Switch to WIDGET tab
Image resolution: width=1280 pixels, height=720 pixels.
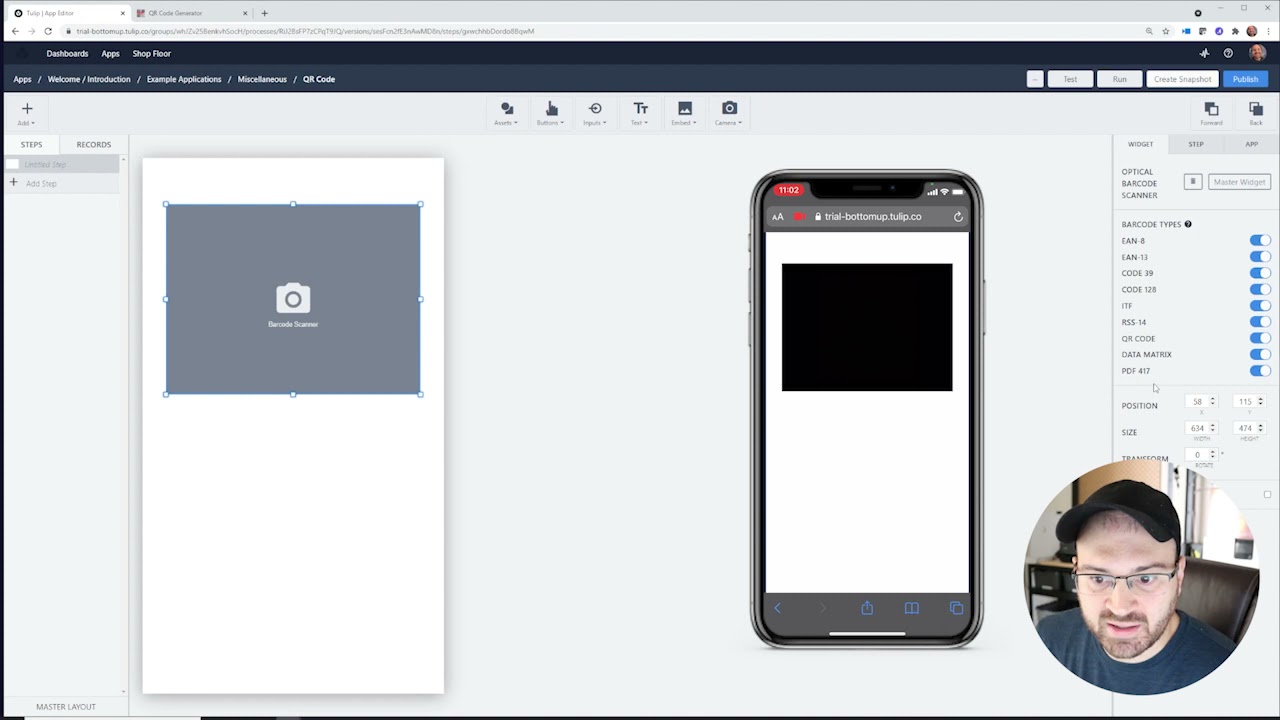click(1140, 144)
